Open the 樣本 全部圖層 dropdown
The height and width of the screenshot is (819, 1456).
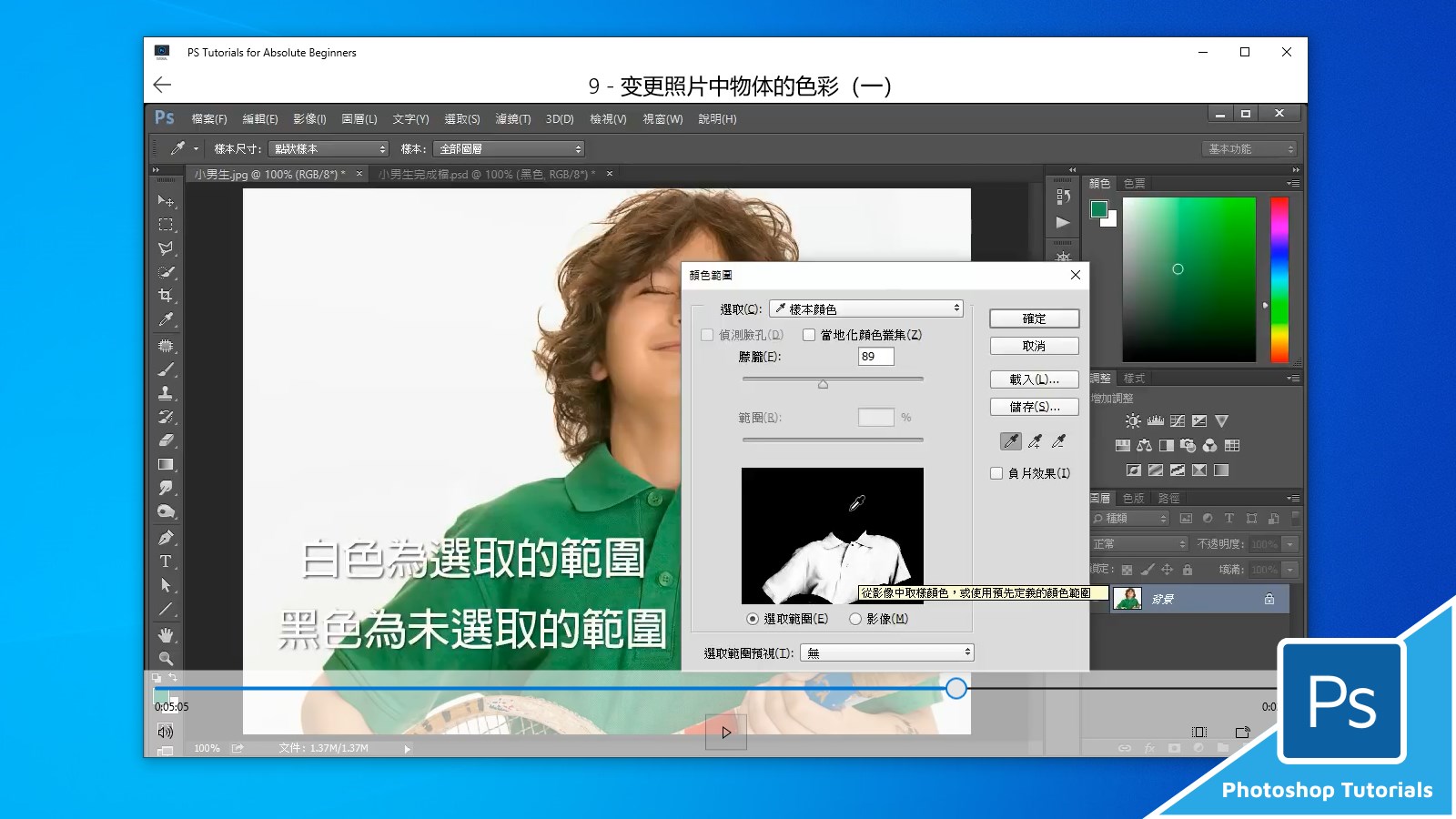[x=509, y=148]
